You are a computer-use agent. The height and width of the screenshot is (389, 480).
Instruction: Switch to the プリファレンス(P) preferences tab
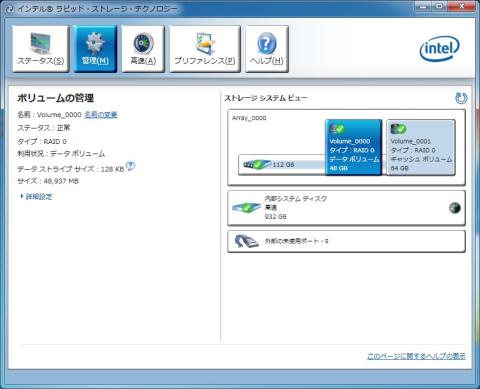tap(205, 49)
